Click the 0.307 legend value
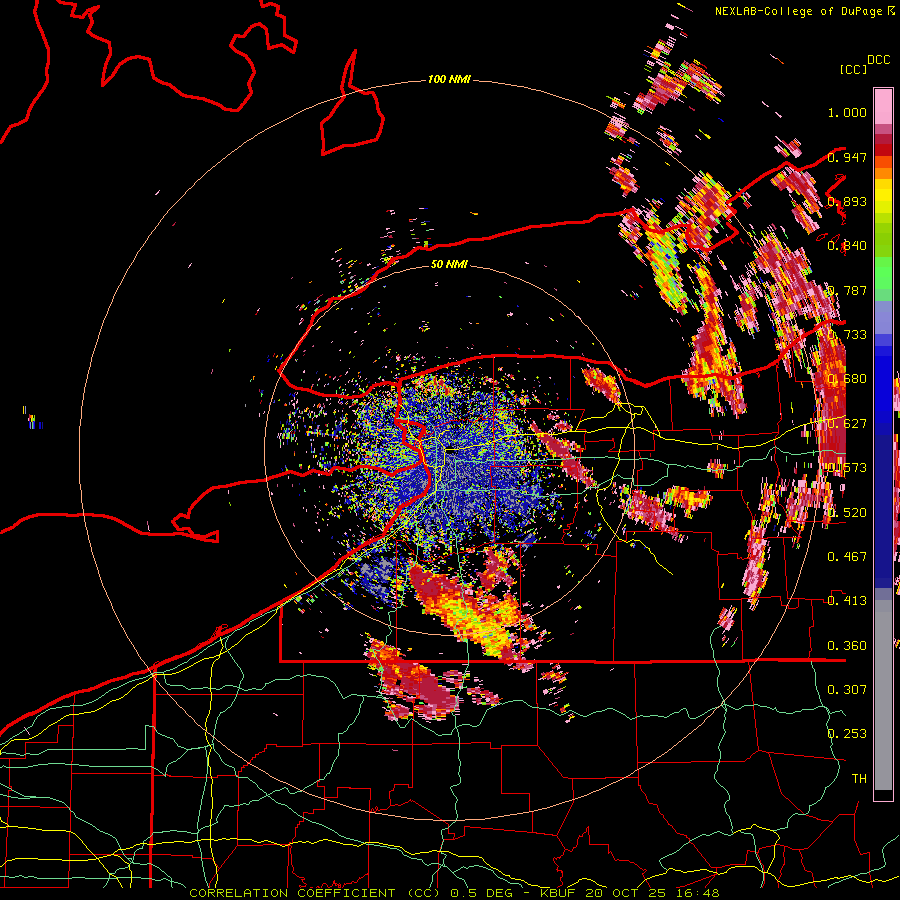The image size is (900, 900). (847, 689)
